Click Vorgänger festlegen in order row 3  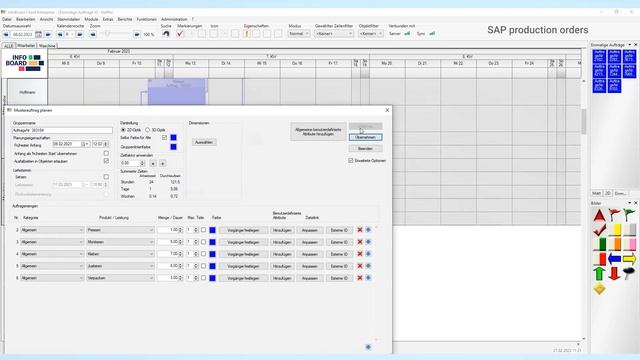243,242
